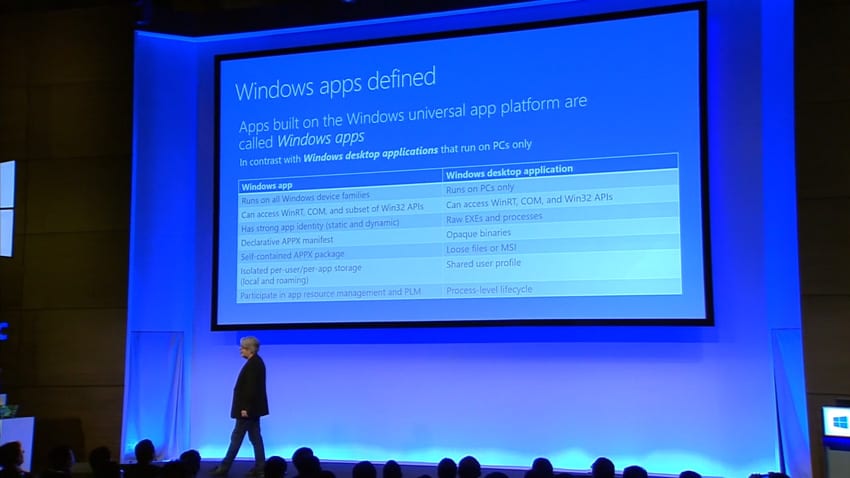The image size is (850, 478).
Task: Click the line "Apps built on the Windows universal app platform are"
Action: click(x=413, y=114)
